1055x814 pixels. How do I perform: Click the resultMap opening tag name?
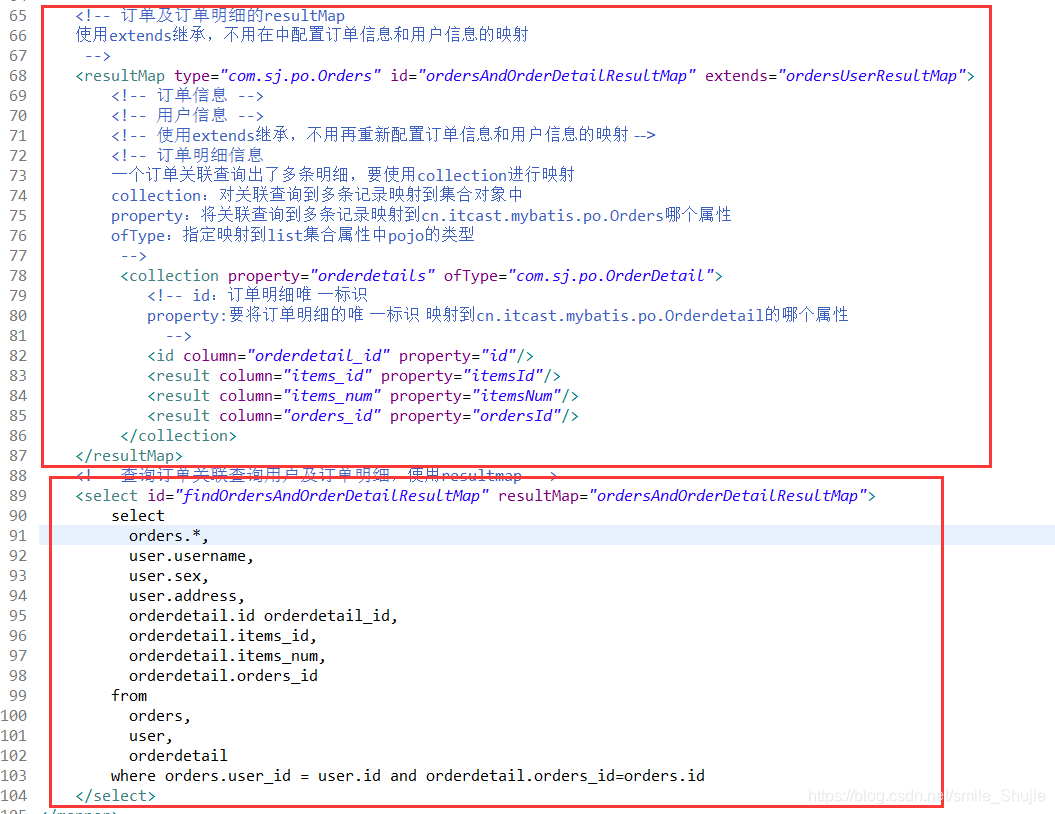tap(120, 76)
